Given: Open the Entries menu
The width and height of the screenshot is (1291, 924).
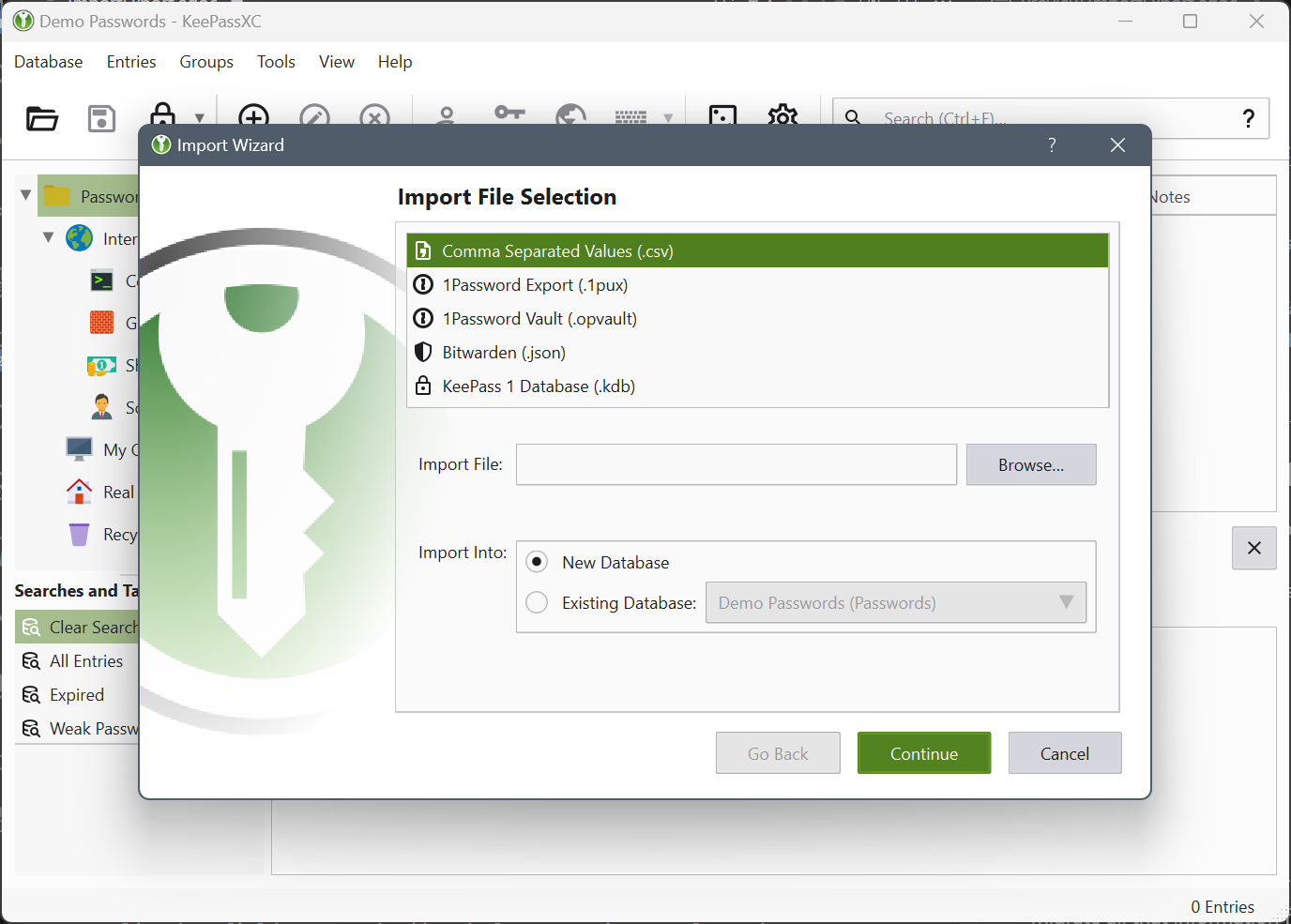Looking at the screenshot, I should [x=131, y=62].
